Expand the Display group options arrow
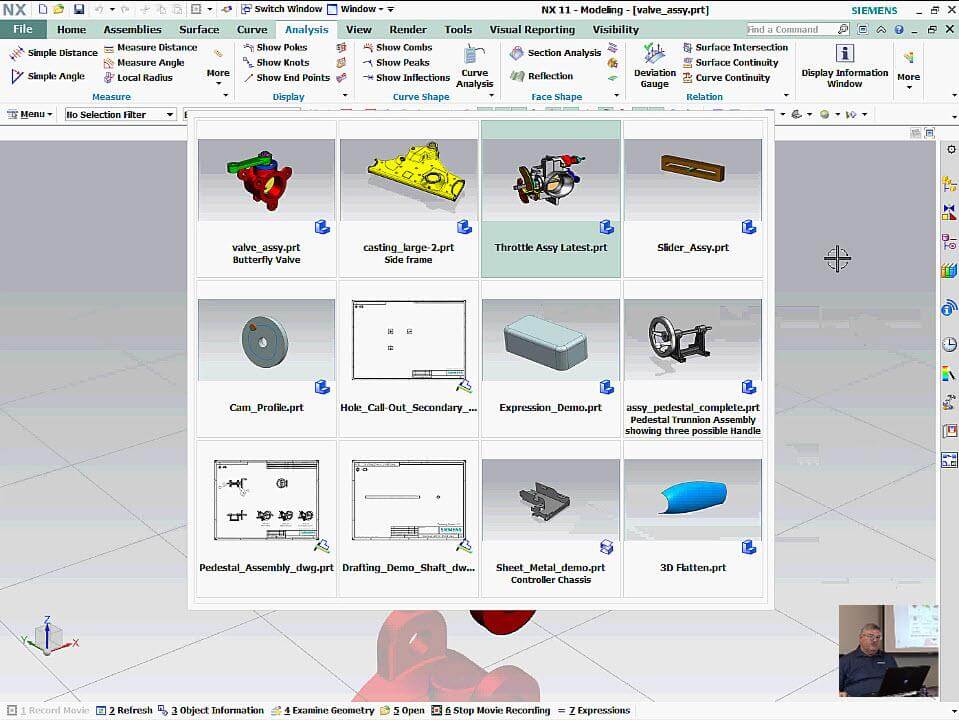Image resolution: width=959 pixels, height=720 pixels. pyautogui.click(x=345, y=95)
